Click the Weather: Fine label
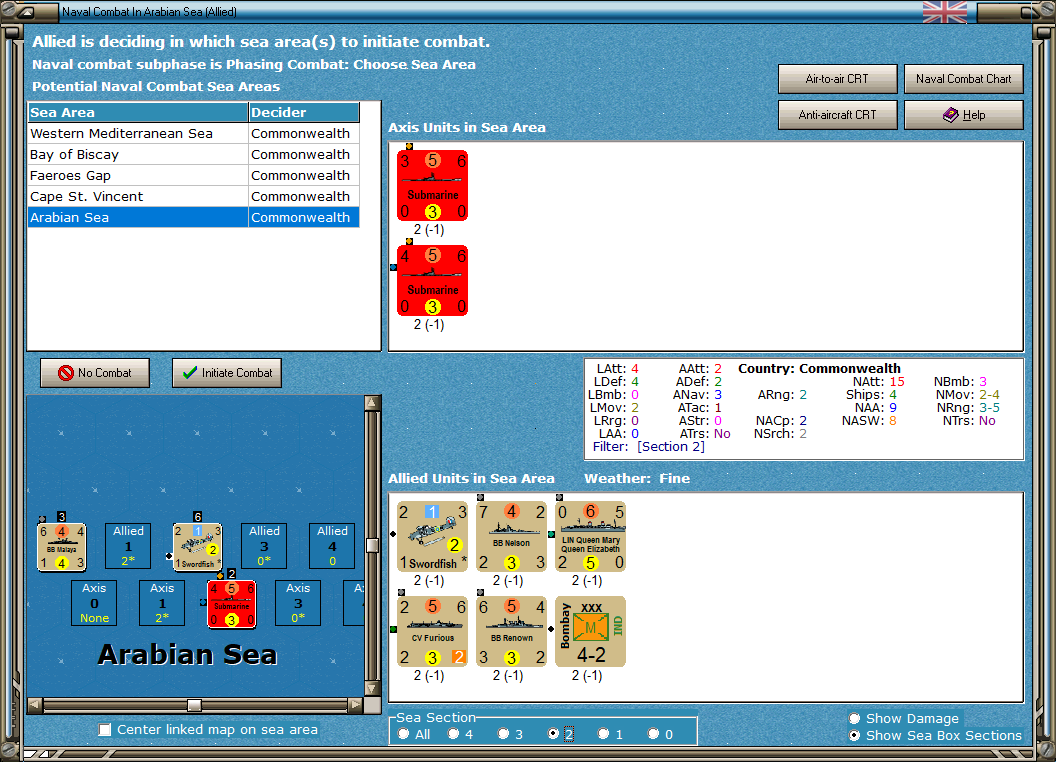Image resolution: width=1056 pixels, height=762 pixels. coord(637,478)
